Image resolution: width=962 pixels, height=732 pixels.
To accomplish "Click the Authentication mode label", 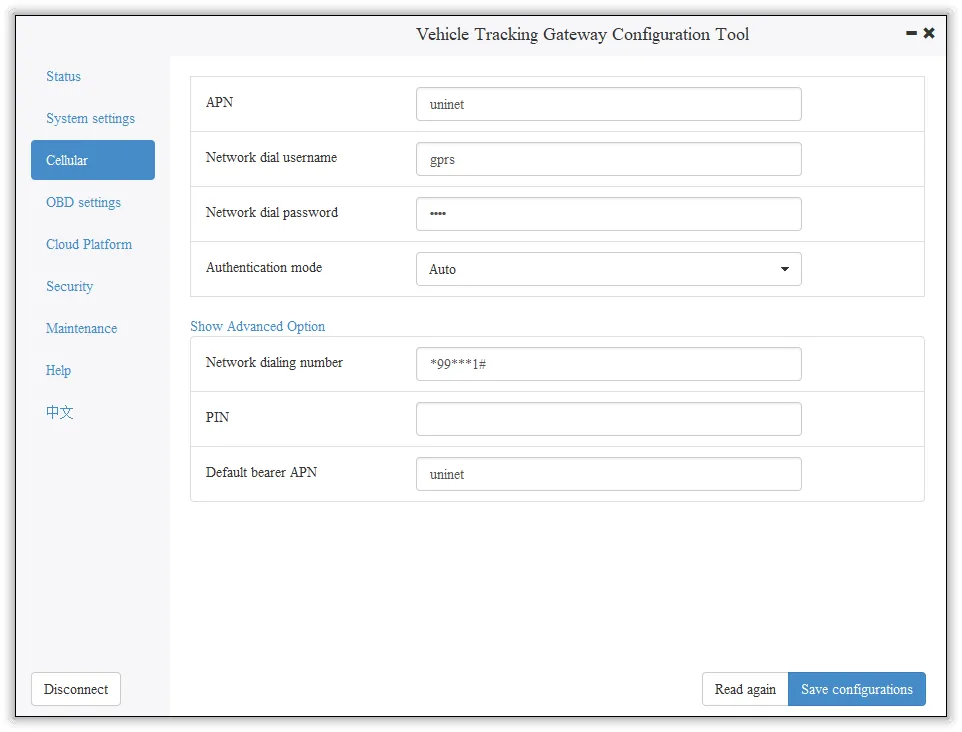I will (x=264, y=268).
